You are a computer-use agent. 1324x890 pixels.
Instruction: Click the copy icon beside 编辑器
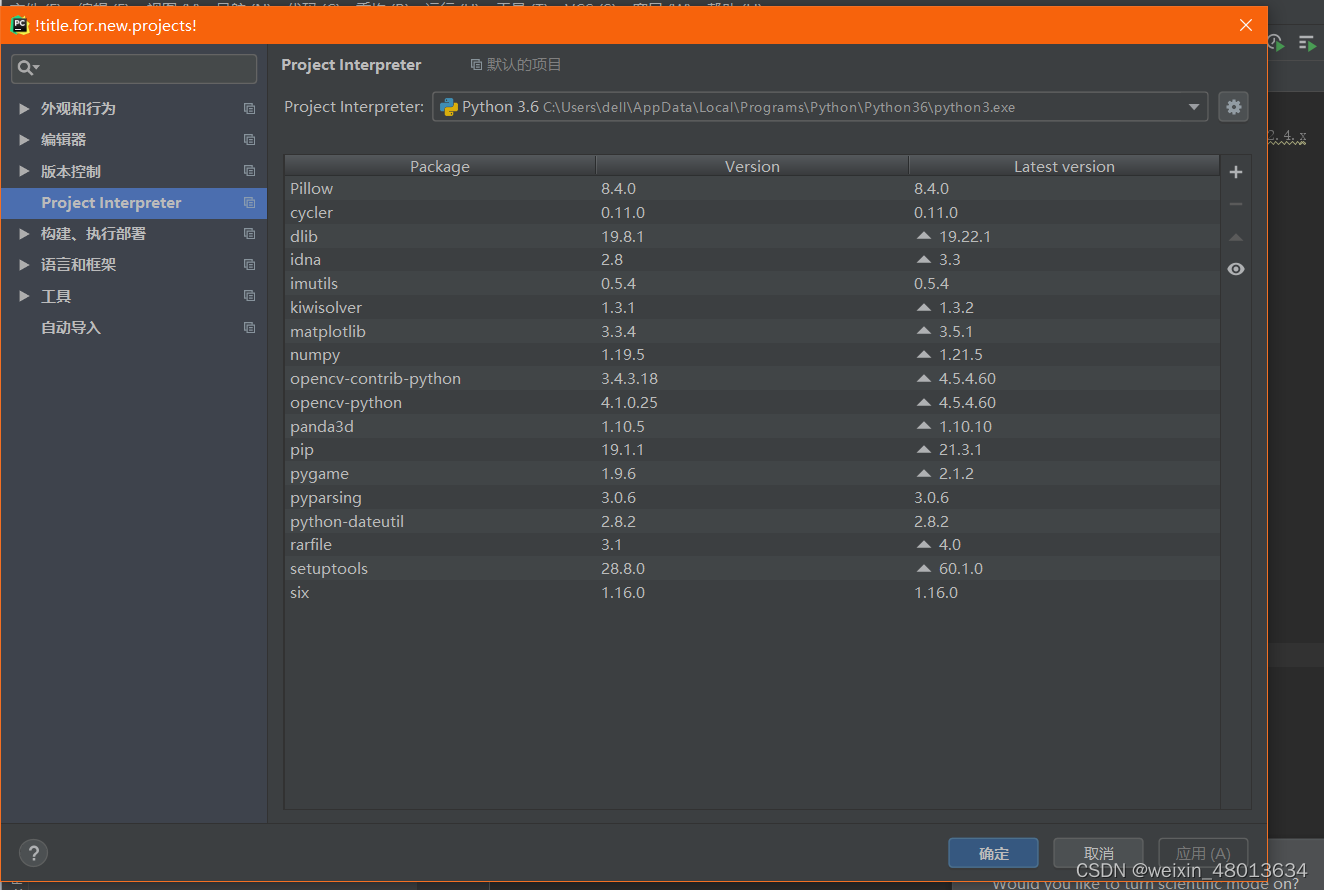249,139
